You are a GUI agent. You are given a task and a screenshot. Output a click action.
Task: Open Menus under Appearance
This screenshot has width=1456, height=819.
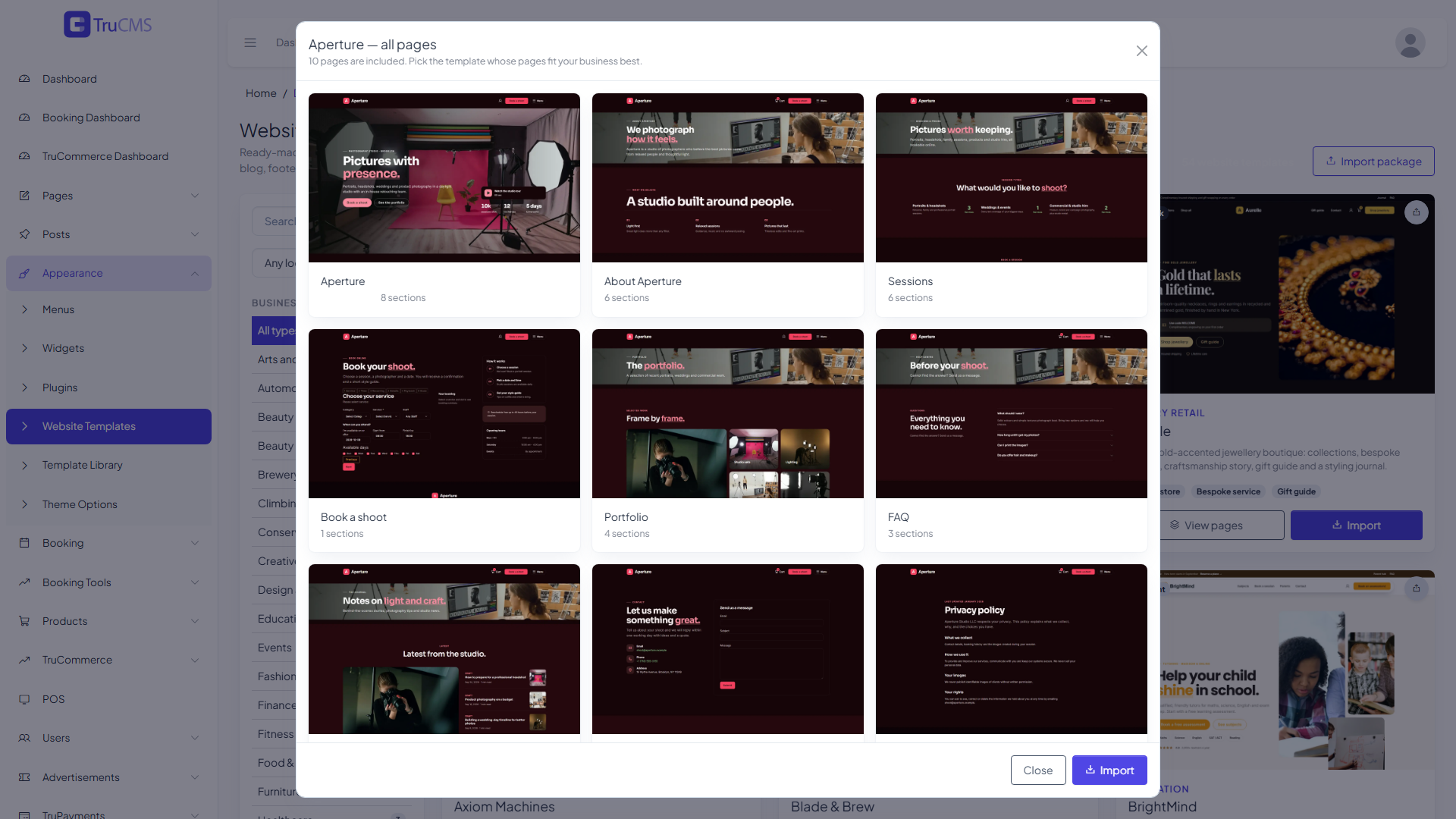click(x=108, y=309)
